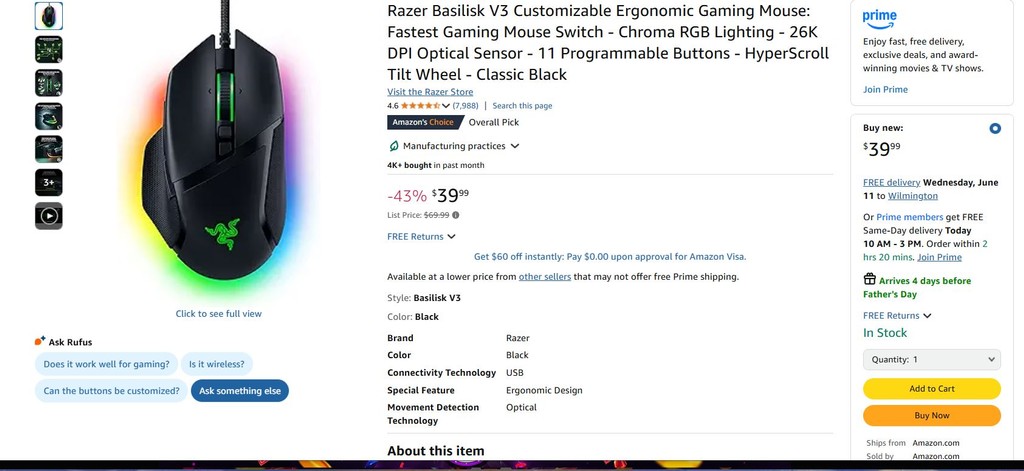Expand the Manufacturing practices section
The image size is (1024, 471).
click(x=515, y=146)
